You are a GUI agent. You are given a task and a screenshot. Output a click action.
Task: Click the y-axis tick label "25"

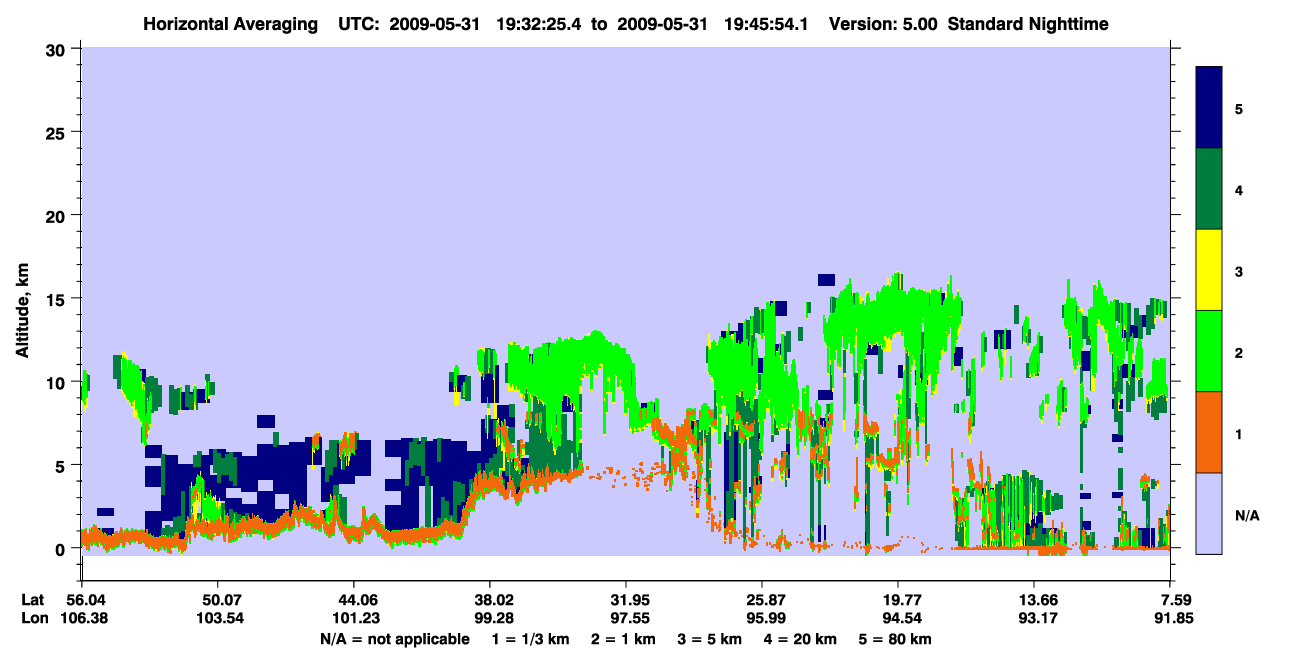(58, 132)
